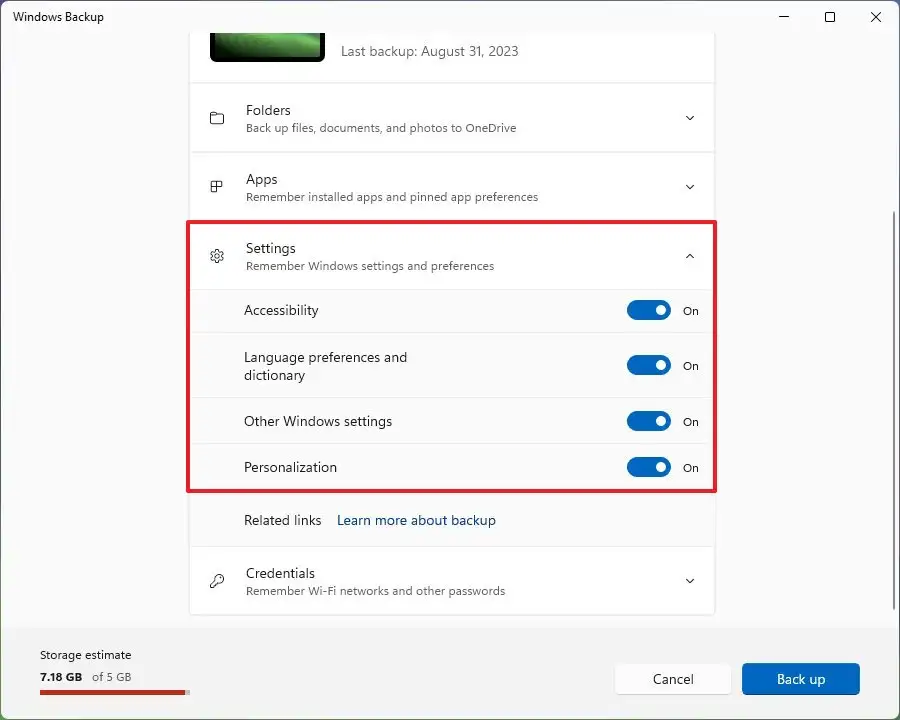The height and width of the screenshot is (720, 900).
Task: Open Learn more about backup link
Action: pos(416,520)
